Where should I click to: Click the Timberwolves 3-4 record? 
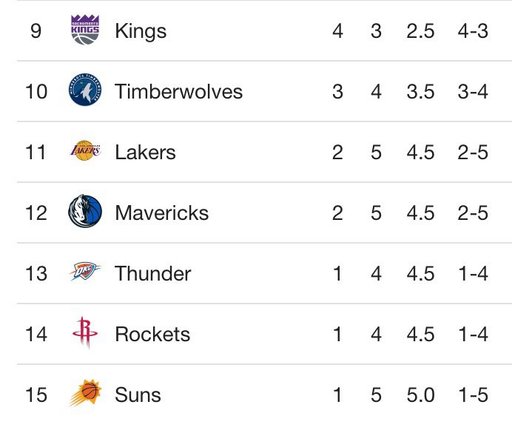tap(473, 92)
